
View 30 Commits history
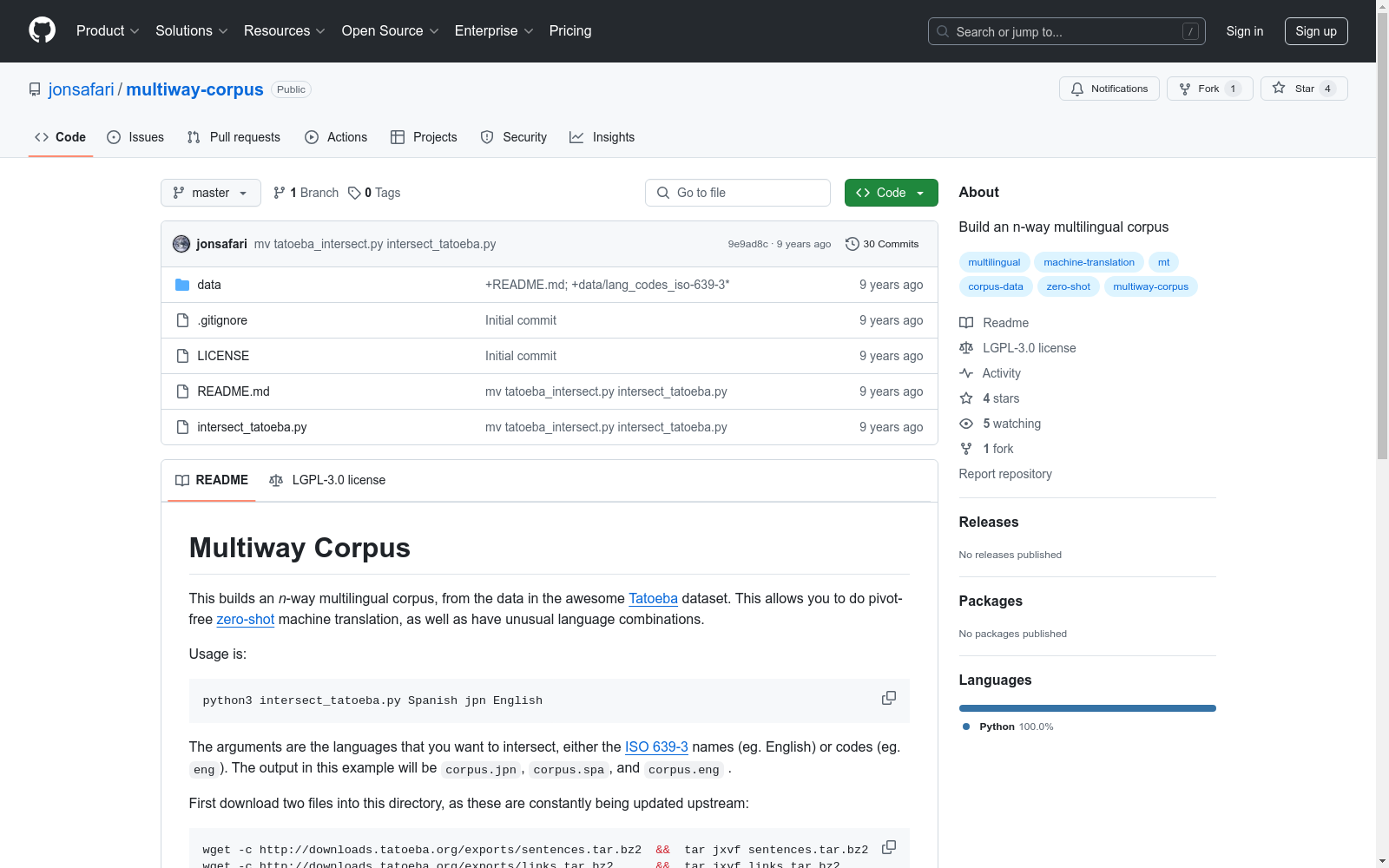(x=882, y=244)
